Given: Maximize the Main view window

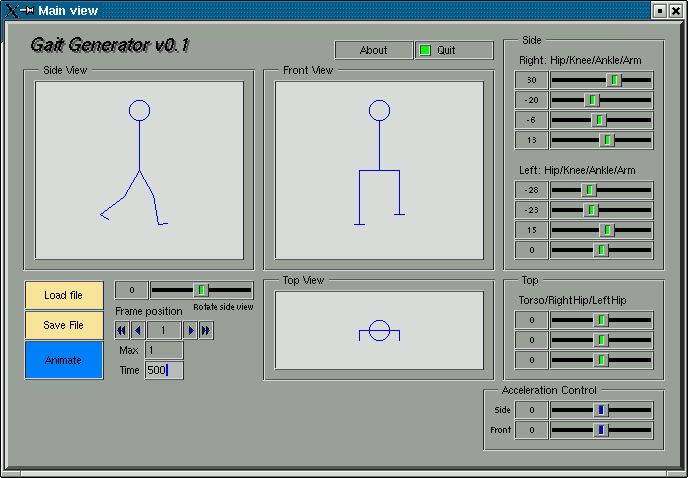Looking at the screenshot, I should [660, 10].
